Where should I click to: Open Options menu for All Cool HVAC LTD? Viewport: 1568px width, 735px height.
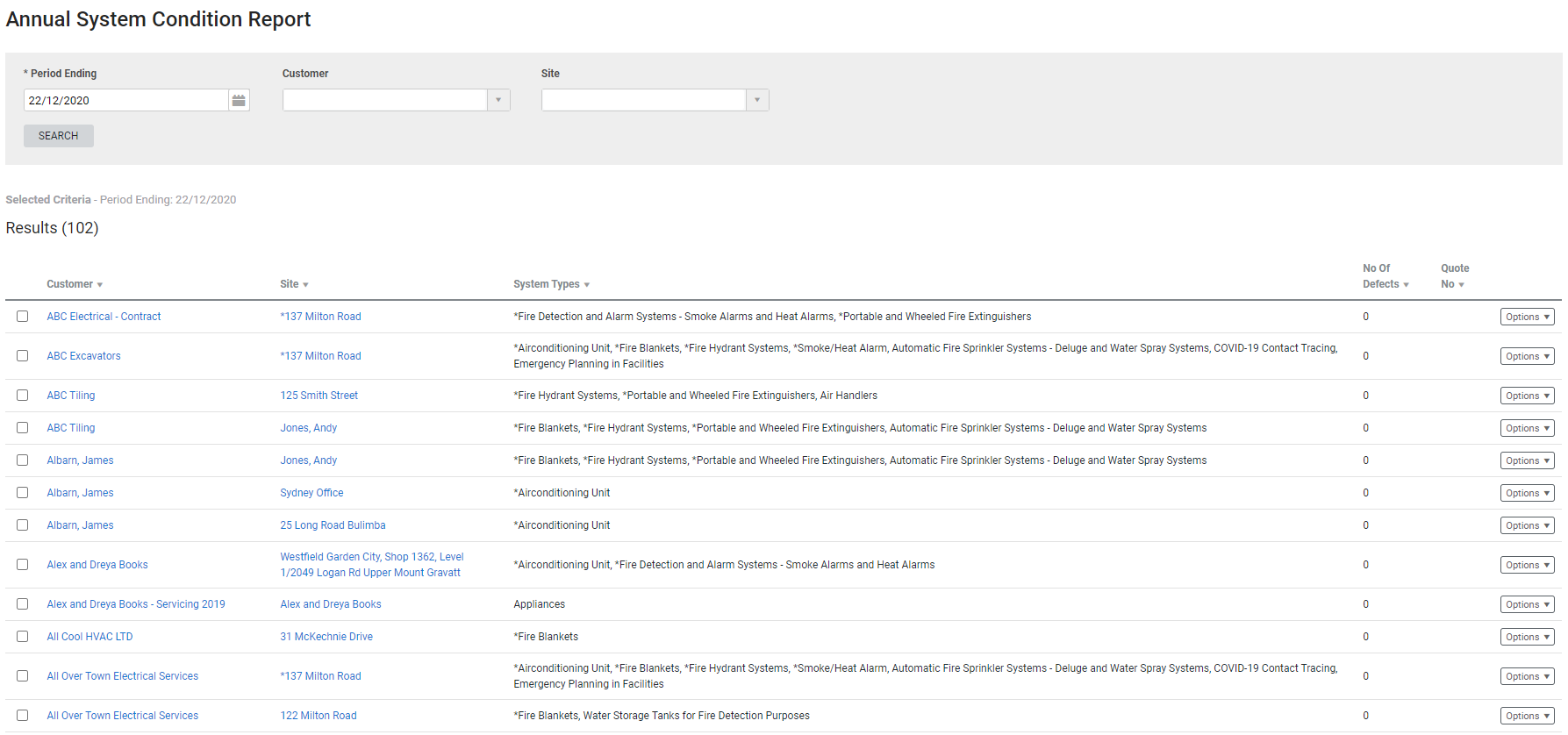[x=1527, y=638]
